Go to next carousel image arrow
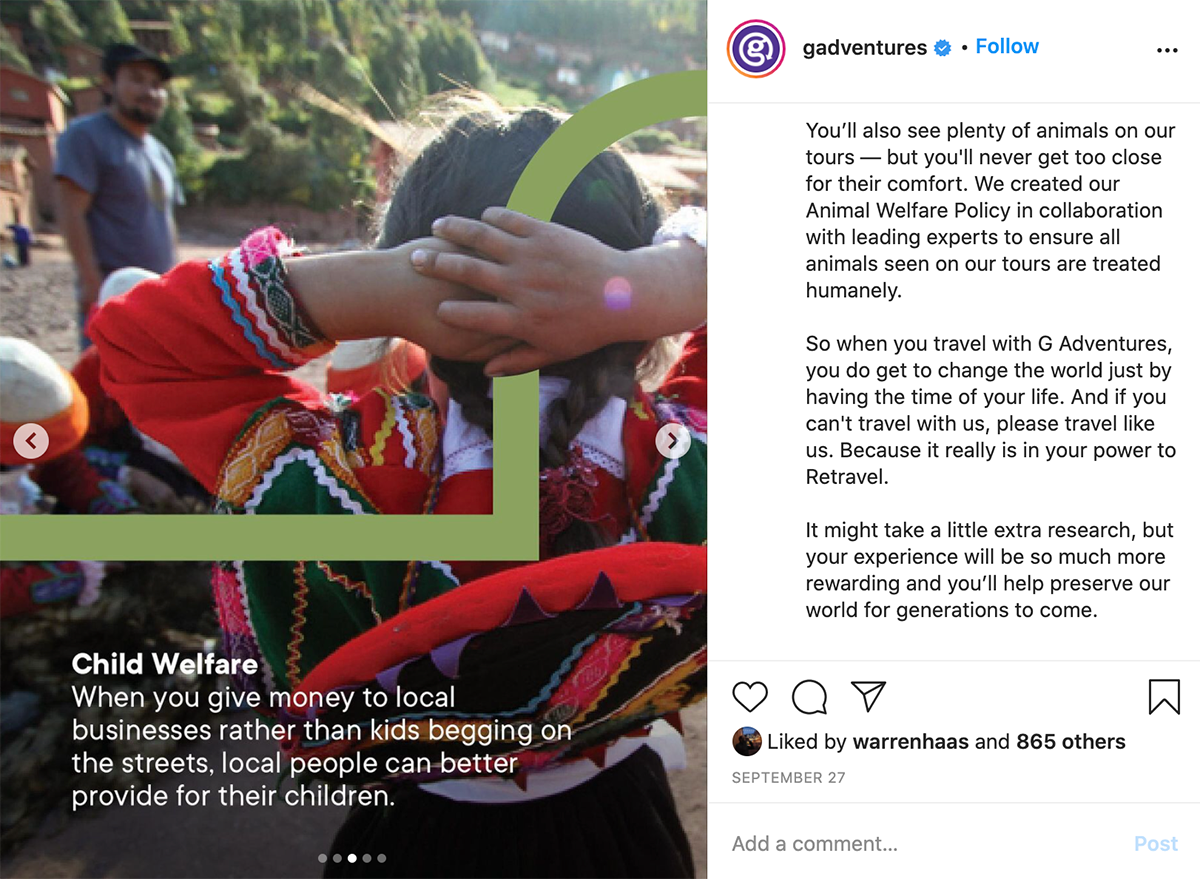 point(673,440)
